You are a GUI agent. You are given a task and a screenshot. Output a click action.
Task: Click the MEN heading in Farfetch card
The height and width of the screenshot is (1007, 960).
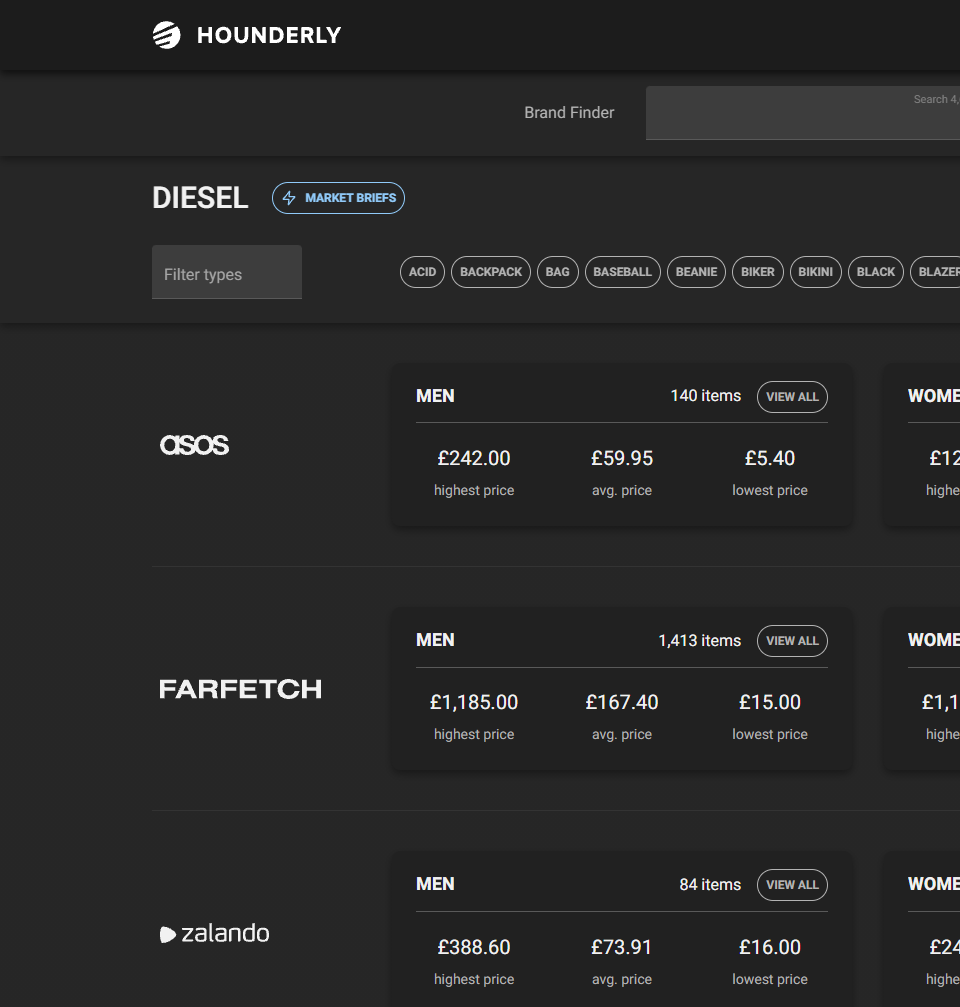(x=435, y=640)
